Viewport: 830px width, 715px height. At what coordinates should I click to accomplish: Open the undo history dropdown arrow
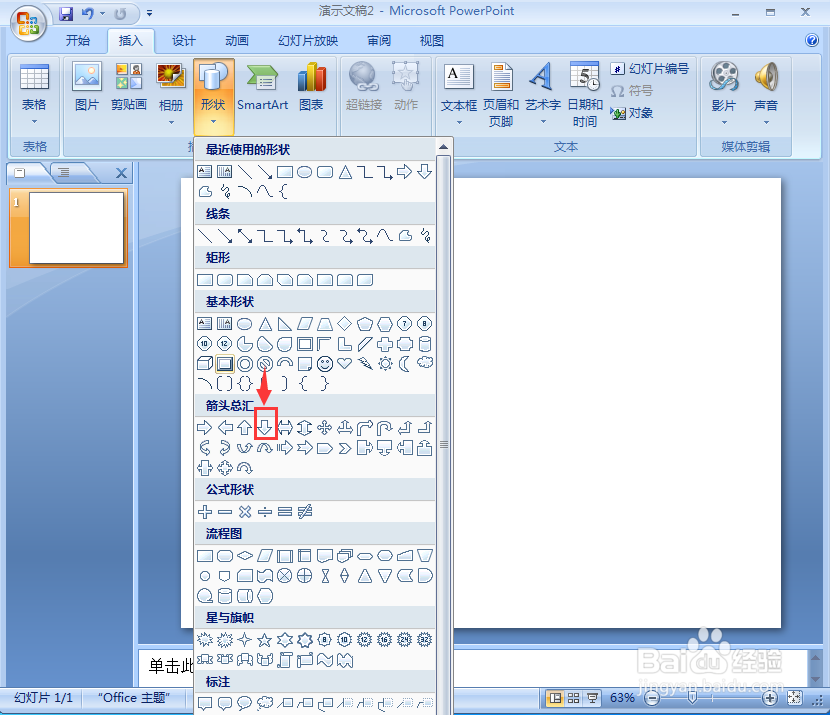102,13
